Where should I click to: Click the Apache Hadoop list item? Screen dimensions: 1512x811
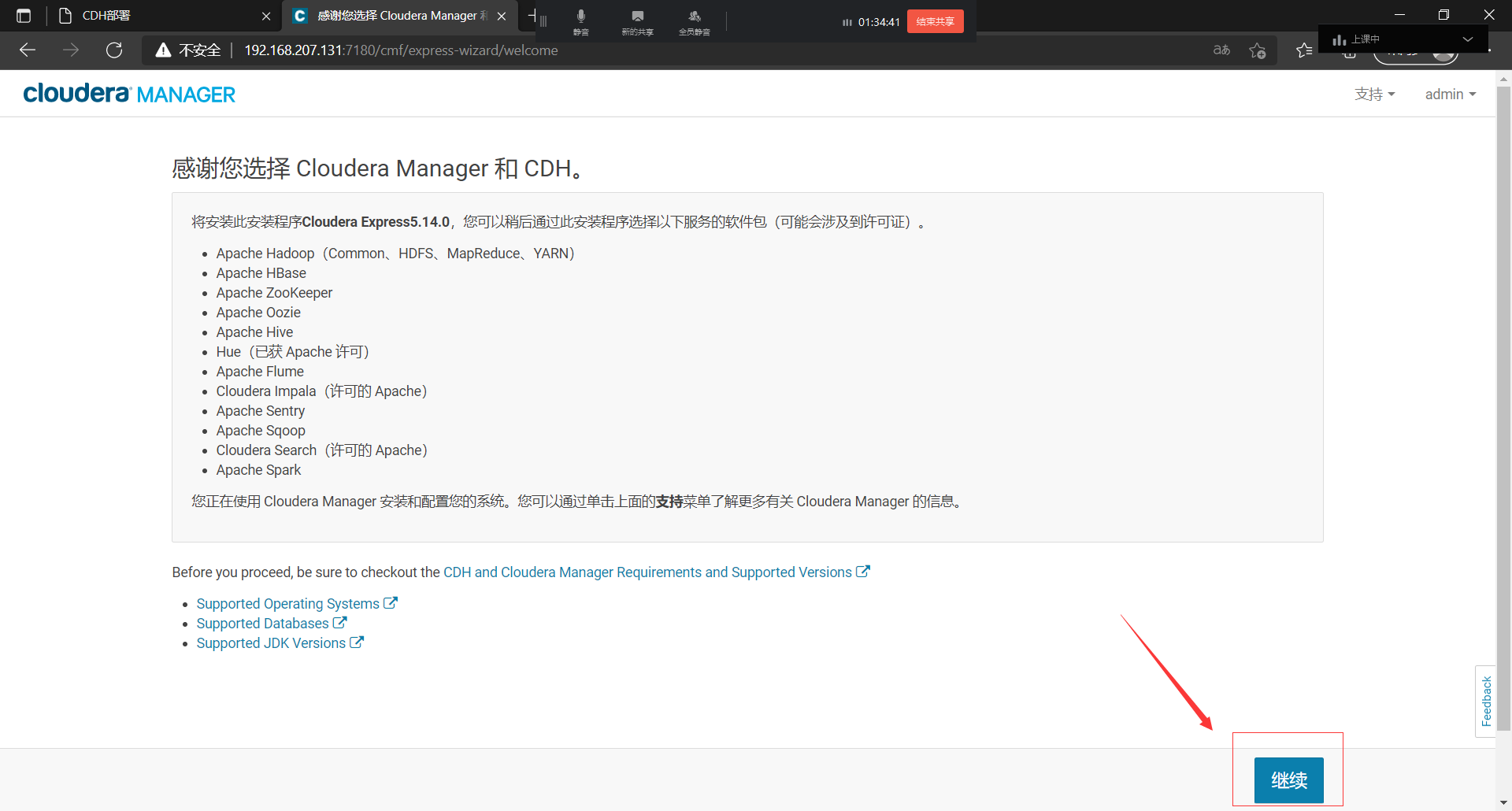point(396,254)
